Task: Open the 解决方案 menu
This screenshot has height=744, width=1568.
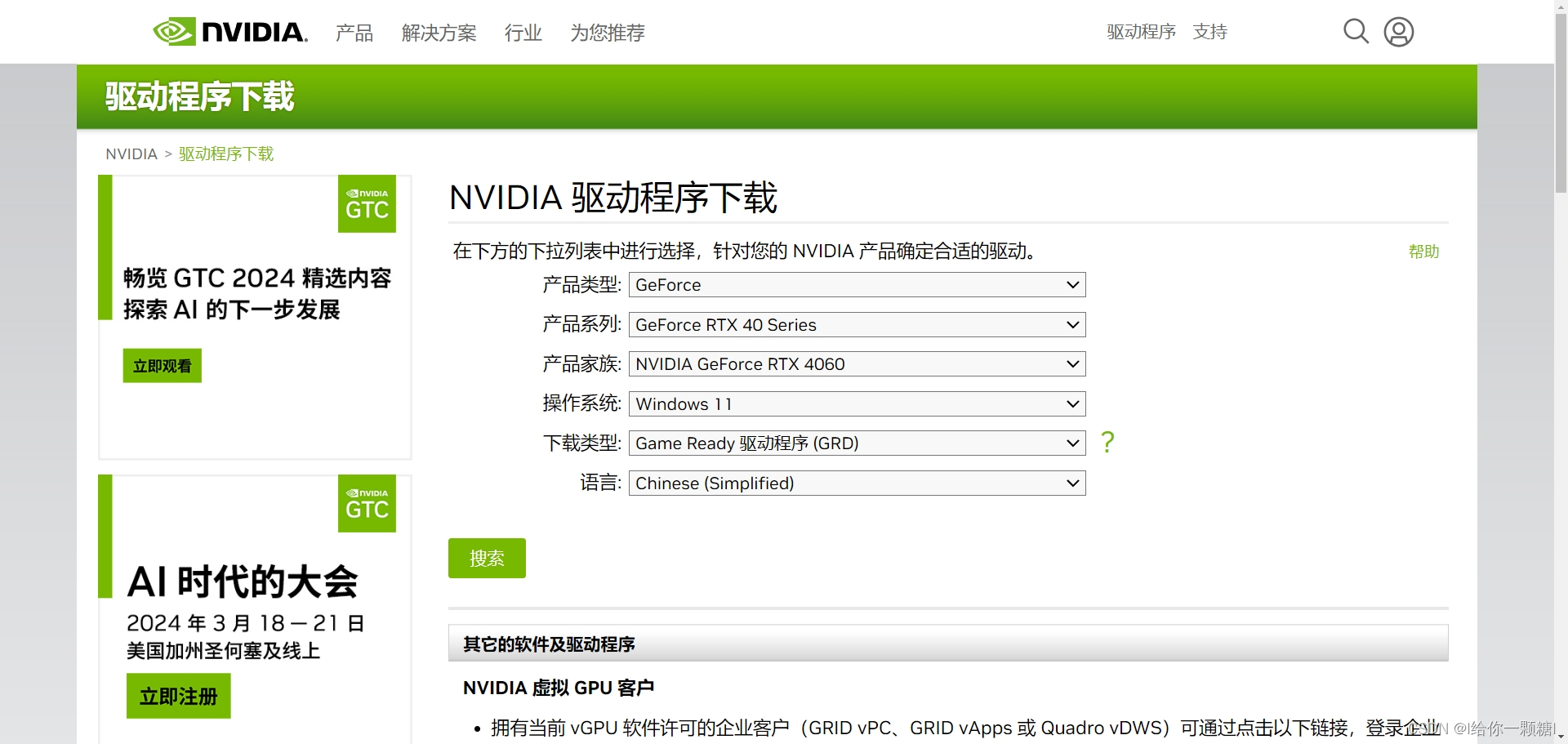Action: pos(439,33)
